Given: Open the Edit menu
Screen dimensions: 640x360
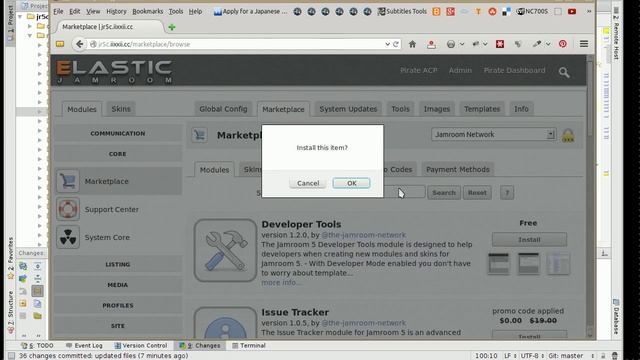Looking at the screenshot, I should pyautogui.click(x=75, y=11).
